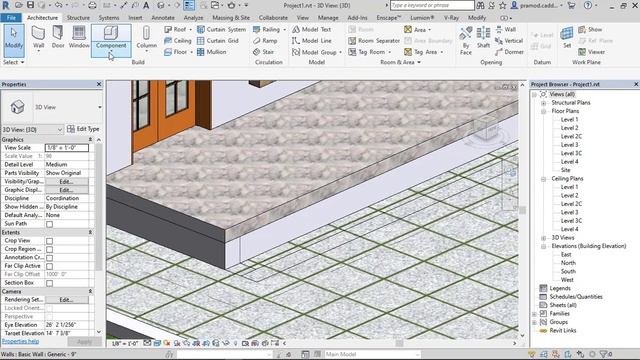Add a Room Separator
The image size is (640, 360).
pos(374,40)
